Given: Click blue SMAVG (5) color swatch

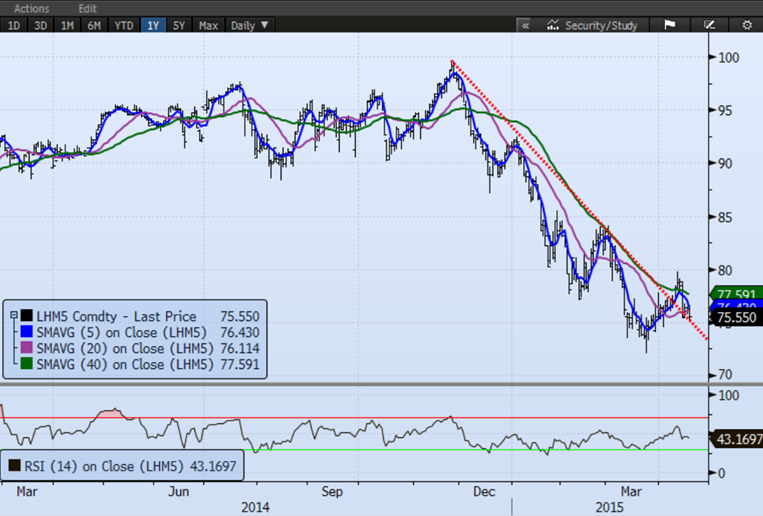Looking at the screenshot, I should pyautogui.click(x=27, y=332).
